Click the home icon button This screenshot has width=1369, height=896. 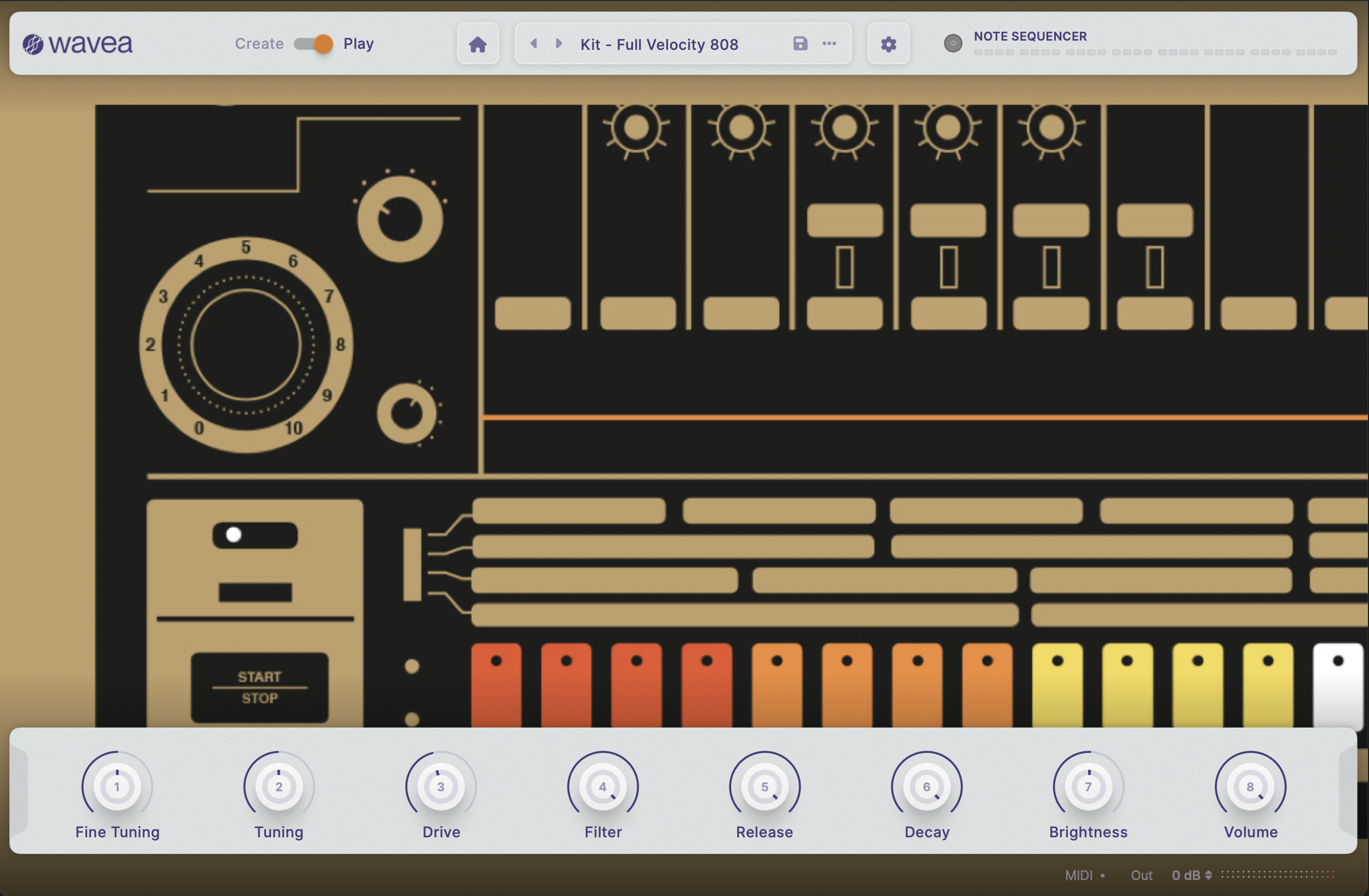(x=477, y=44)
